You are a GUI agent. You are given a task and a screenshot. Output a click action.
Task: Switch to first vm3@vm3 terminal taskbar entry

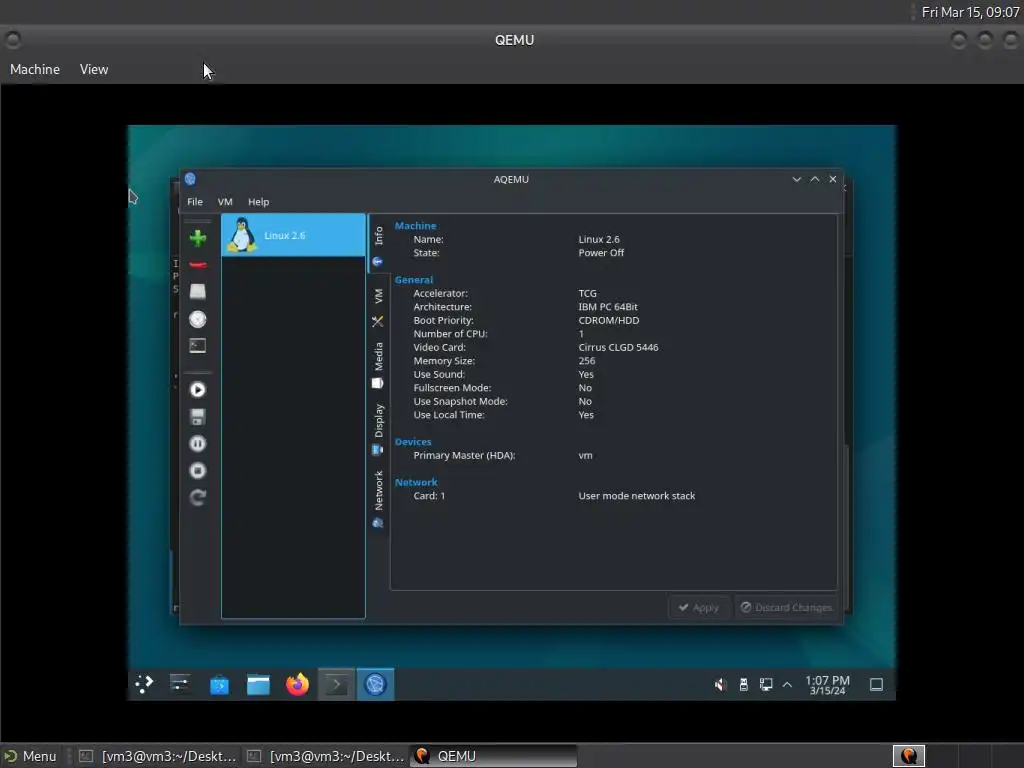pyautogui.click(x=157, y=756)
